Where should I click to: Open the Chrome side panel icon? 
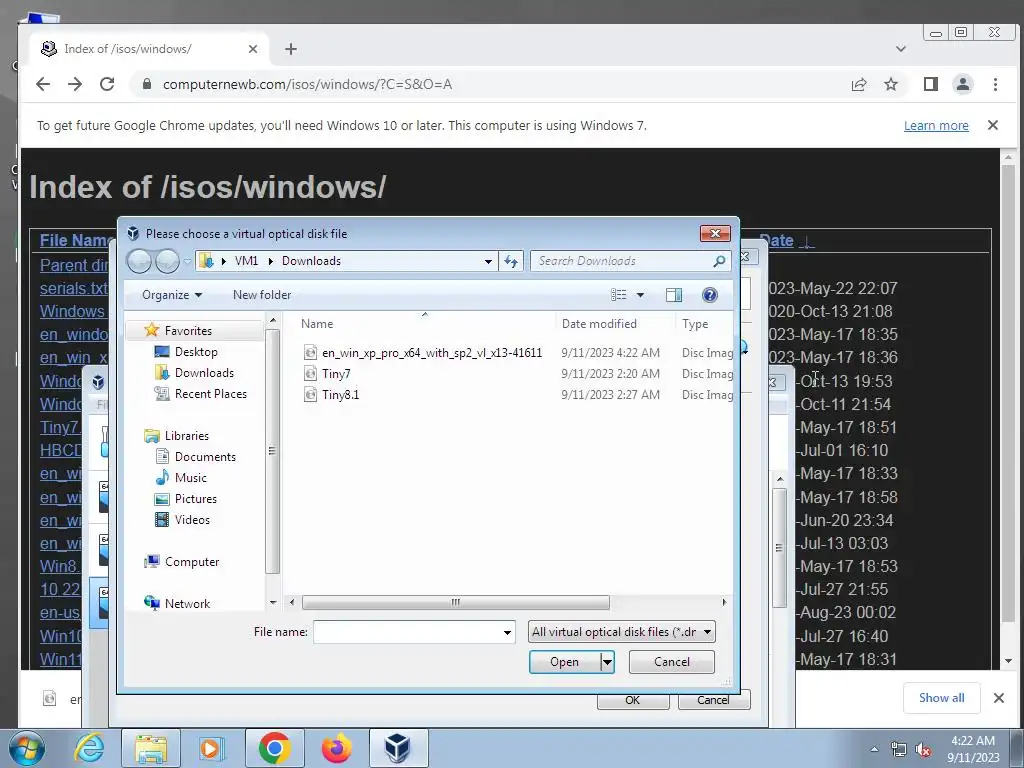tap(931, 84)
